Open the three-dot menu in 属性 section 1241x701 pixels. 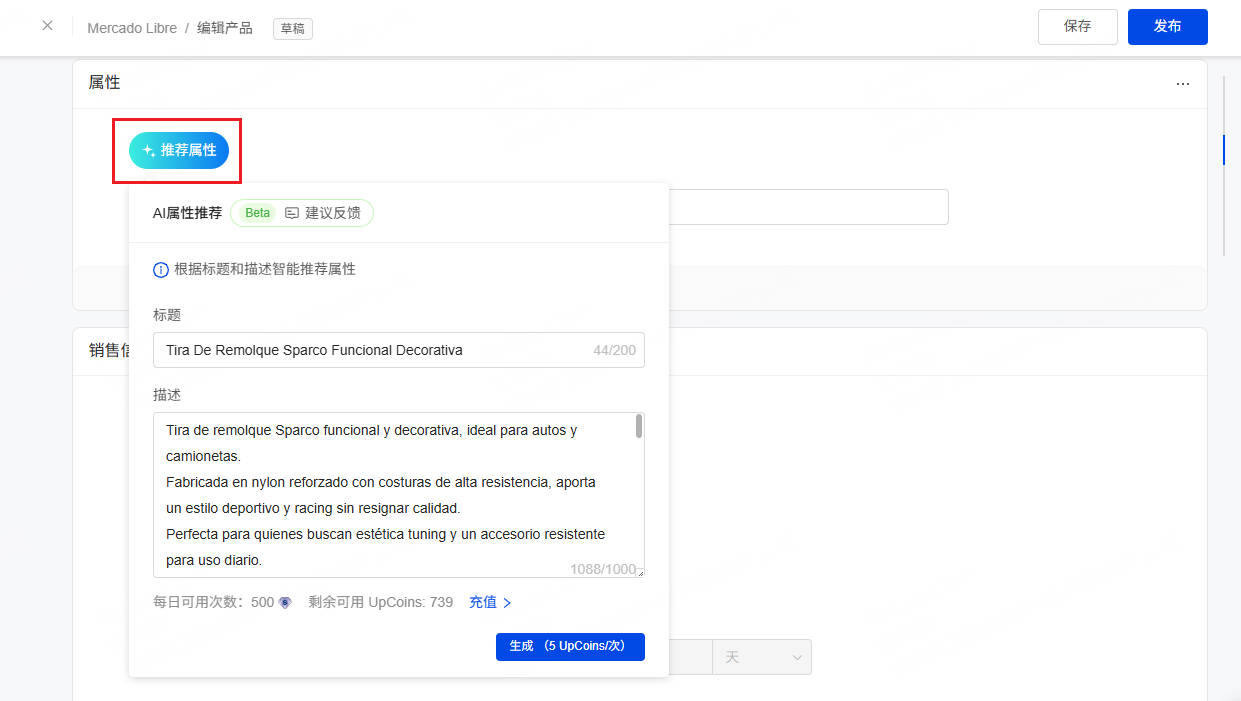pos(1183,84)
